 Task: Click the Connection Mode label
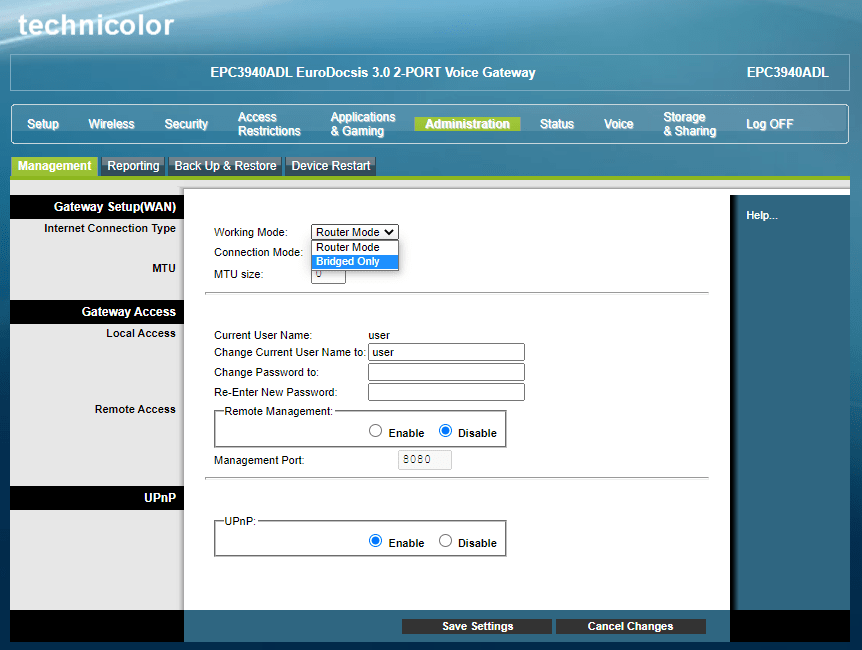coord(258,252)
